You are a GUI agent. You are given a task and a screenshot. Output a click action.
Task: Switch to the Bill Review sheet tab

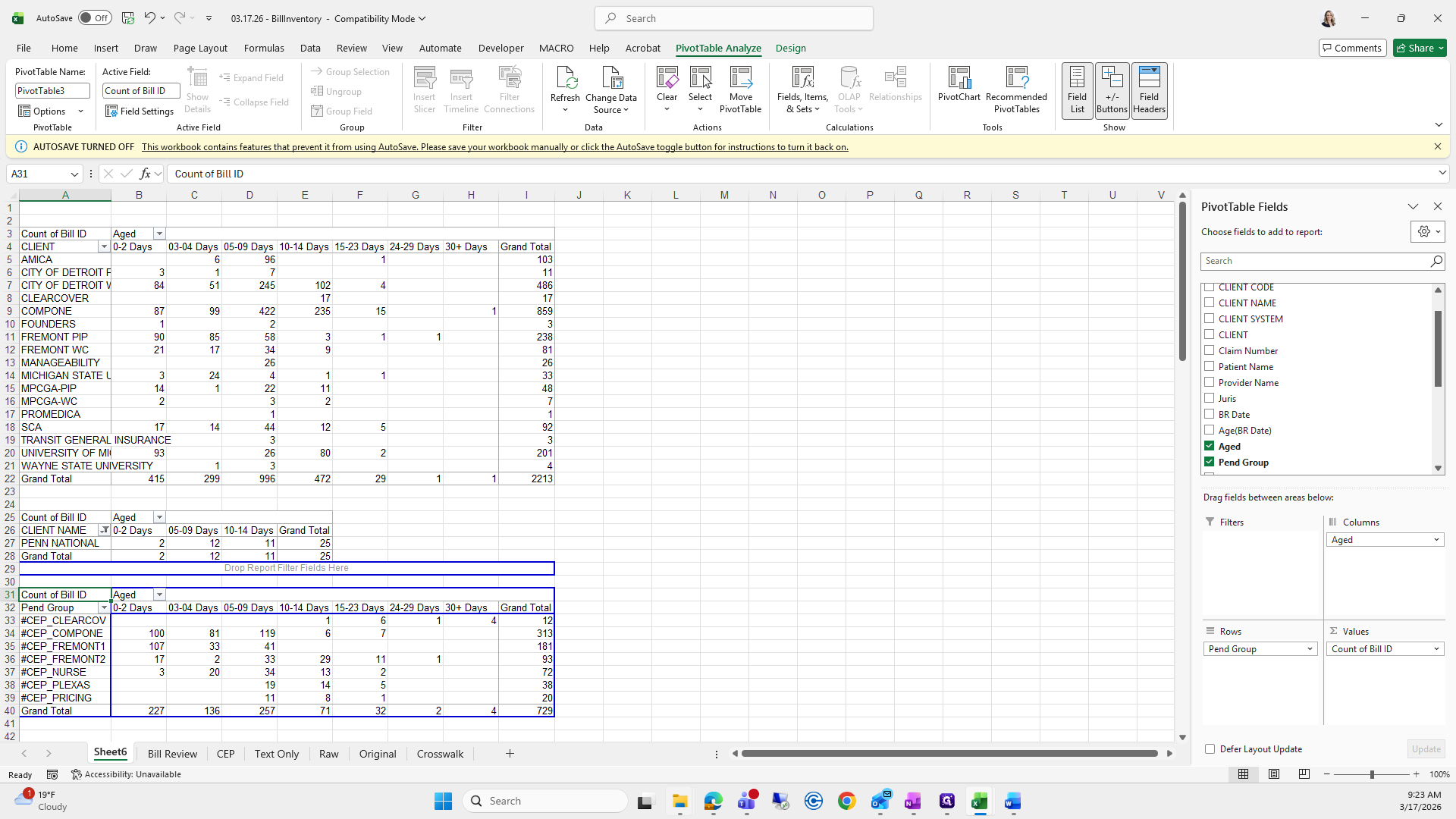point(172,754)
